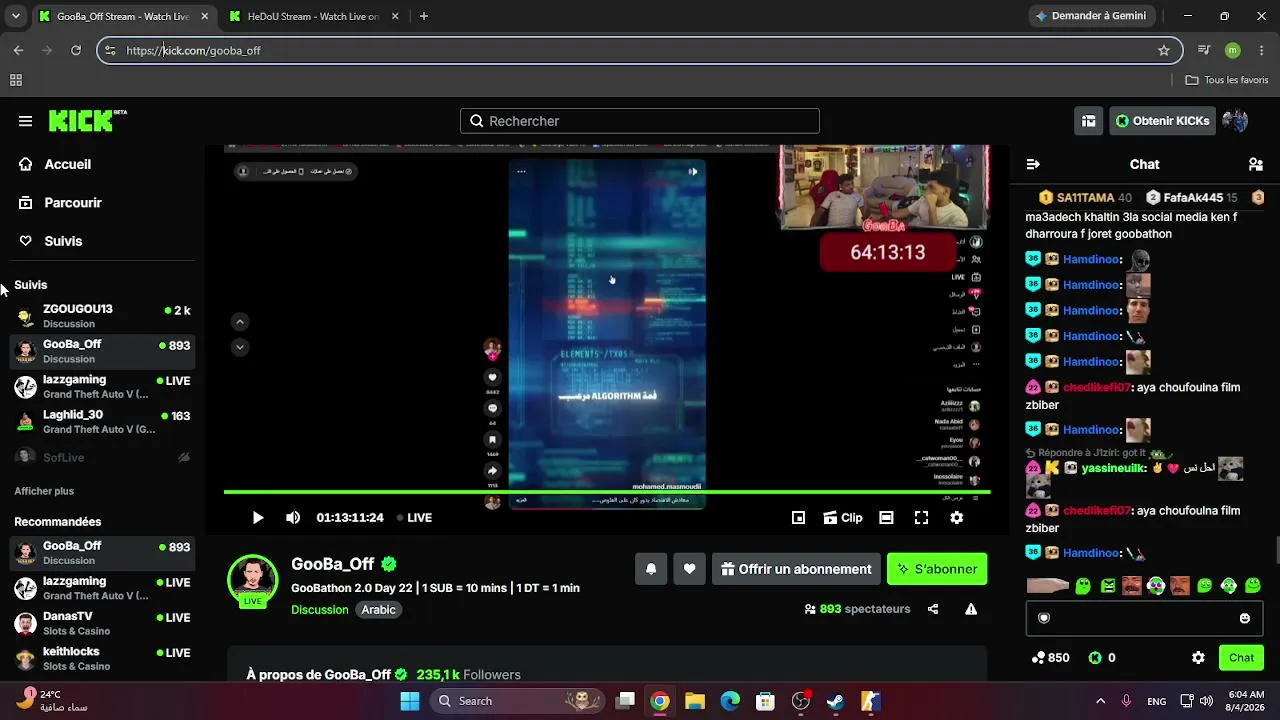Click the Arabic language tag
Screen dimensions: 1280x720
pyautogui.click(x=379, y=610)
